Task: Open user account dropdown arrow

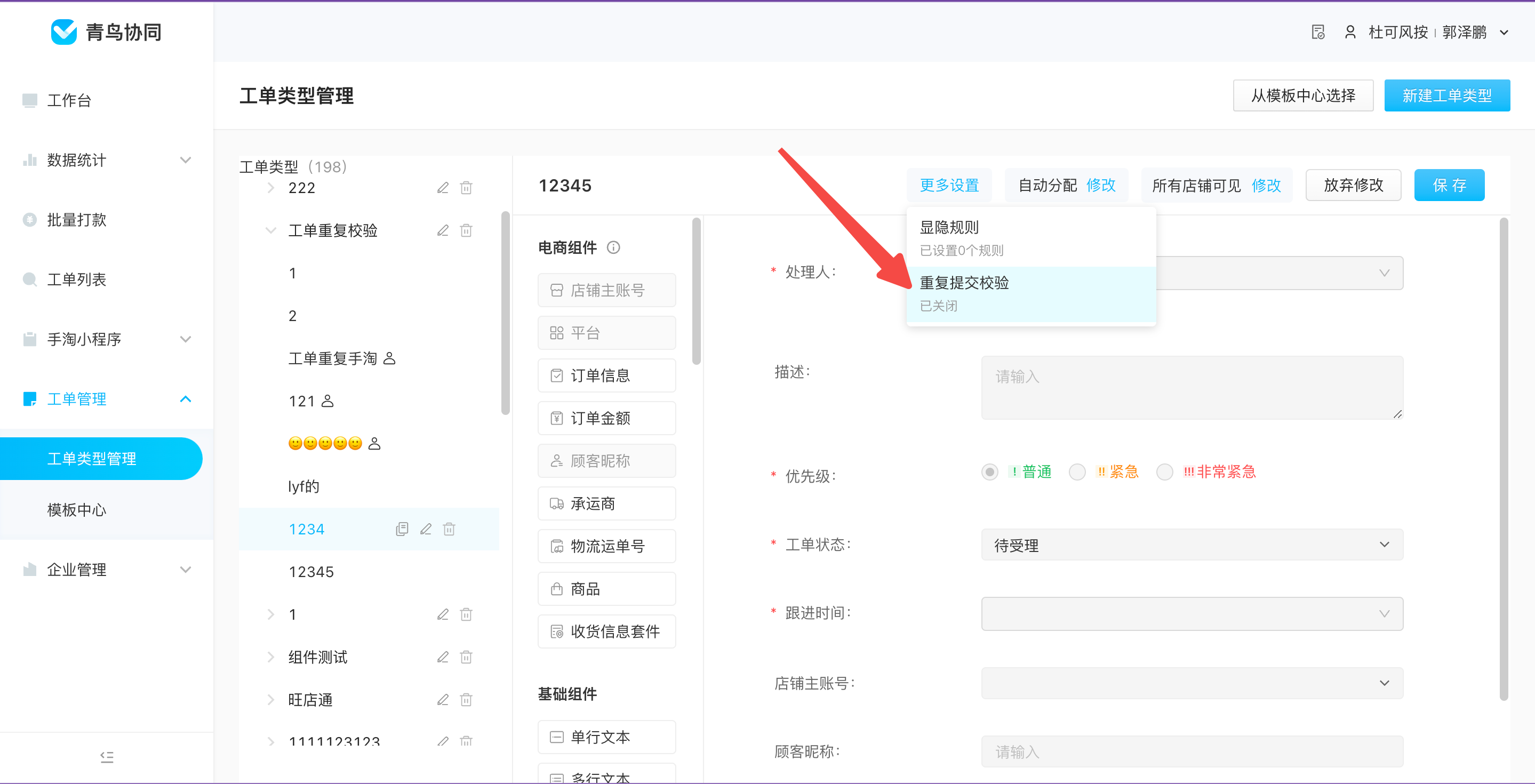Action: coord(1504,33)
